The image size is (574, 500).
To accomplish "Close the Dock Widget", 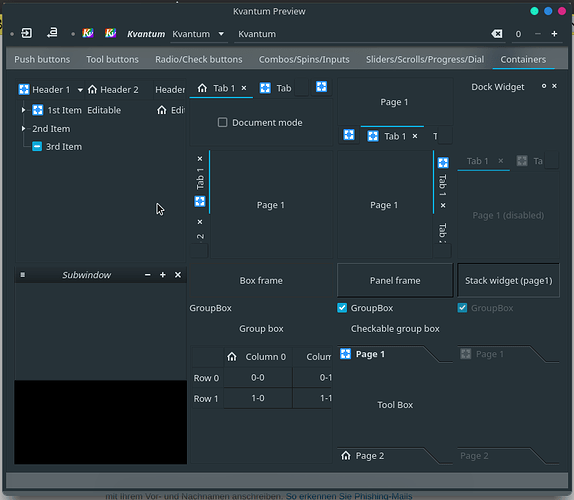I will click(554, 86).
